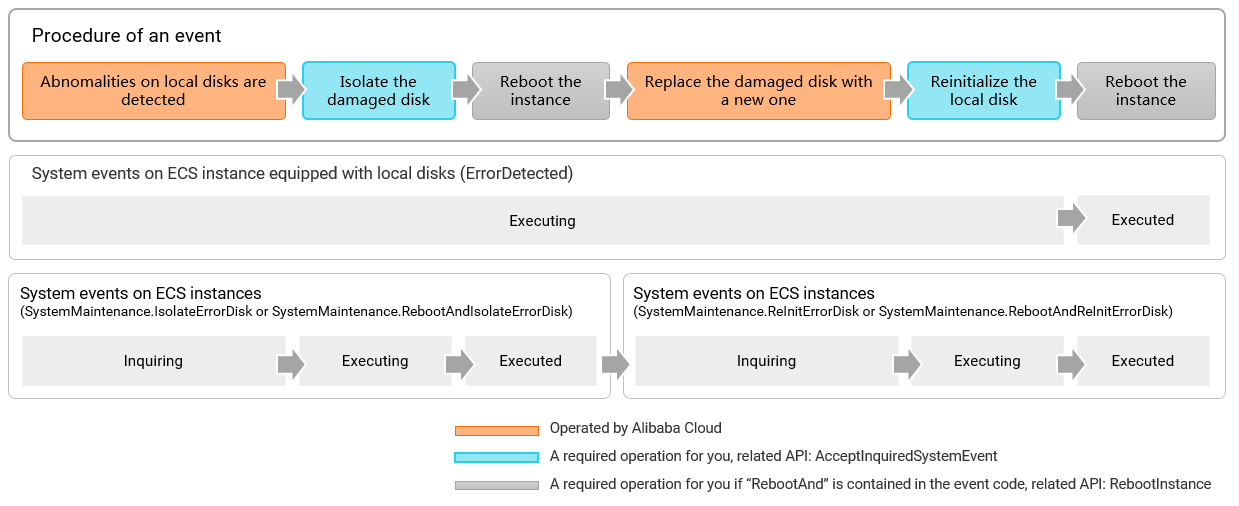Click Replace the damaged disk box
1239x506 pixels.
[758, 91]
